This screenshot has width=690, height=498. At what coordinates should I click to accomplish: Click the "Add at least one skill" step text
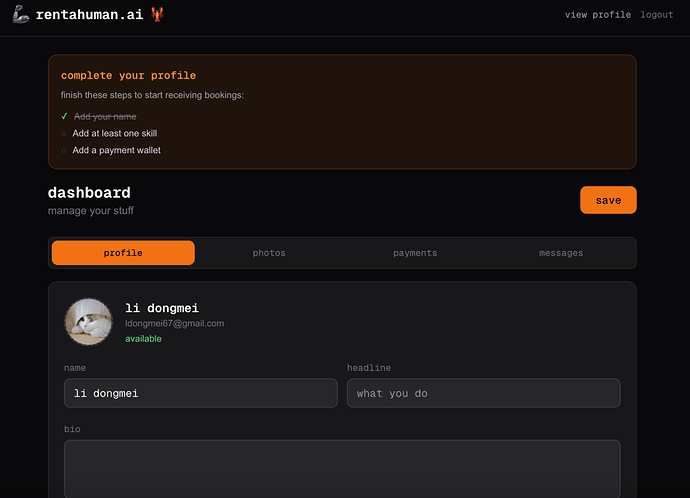tap(115, 133)
